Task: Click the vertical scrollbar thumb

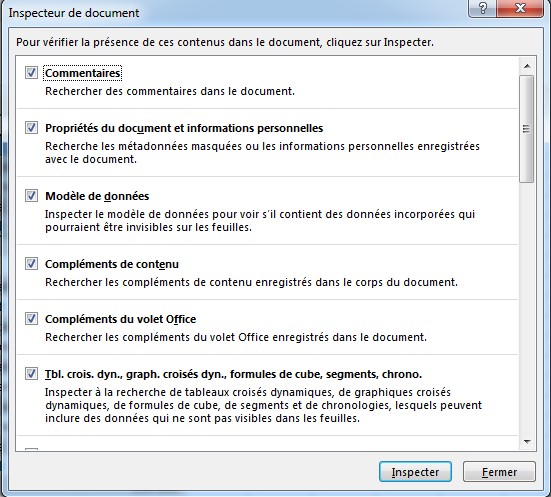Action: point(526,129)
